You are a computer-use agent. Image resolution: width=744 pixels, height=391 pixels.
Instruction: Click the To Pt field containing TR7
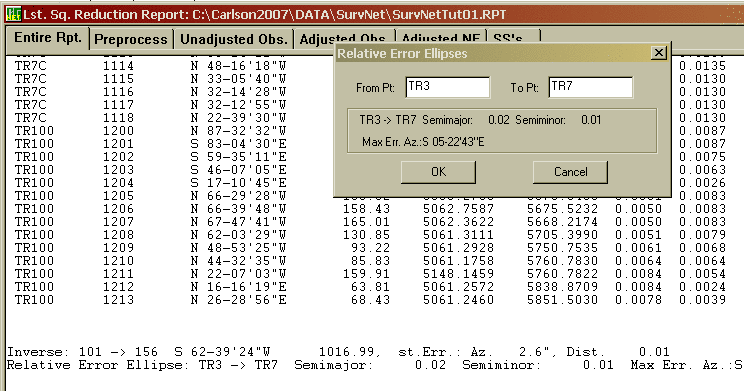pyautogui.click(x=591, y=87)
